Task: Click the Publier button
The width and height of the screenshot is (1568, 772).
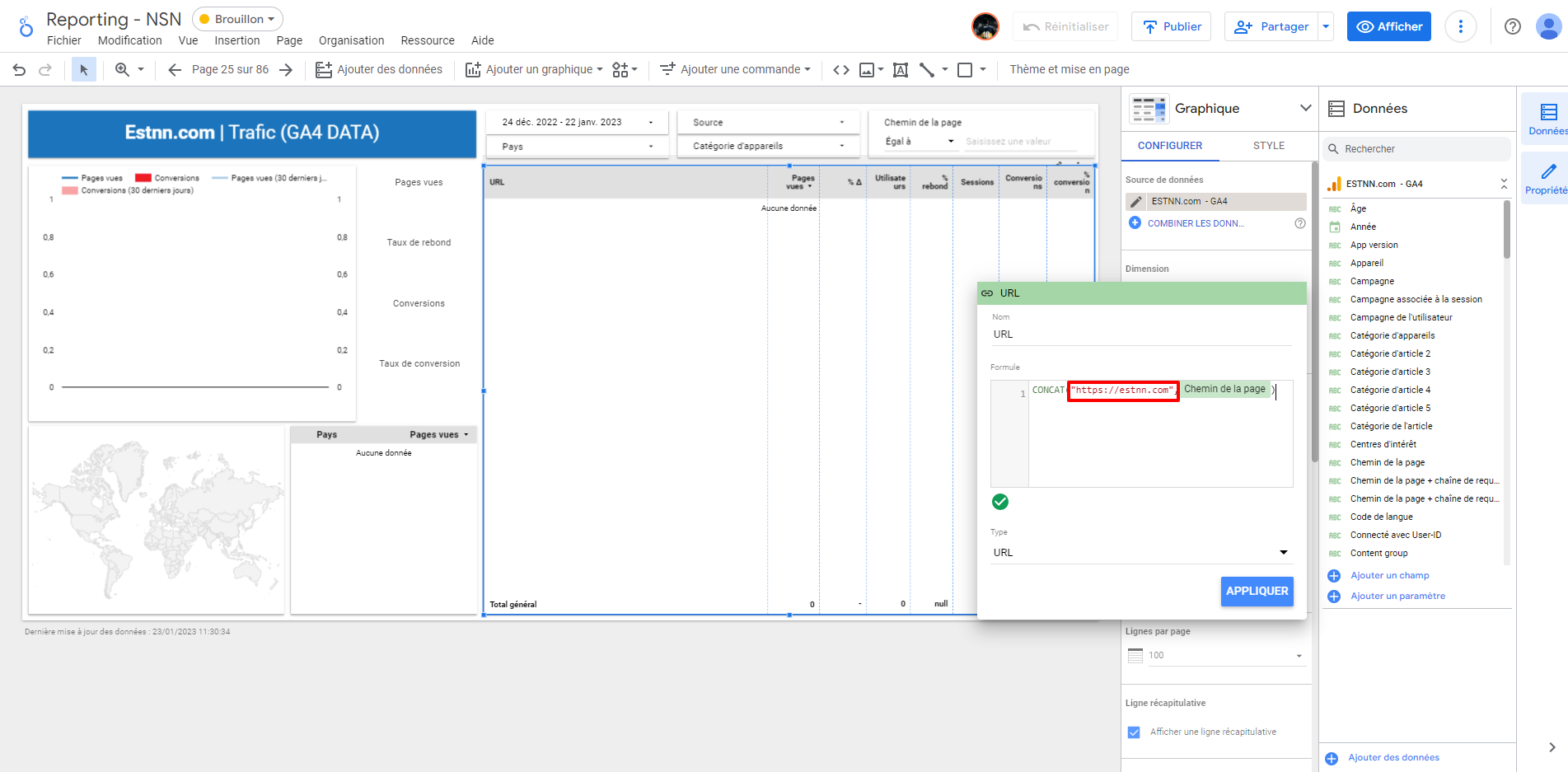Action: (1171, 26)
